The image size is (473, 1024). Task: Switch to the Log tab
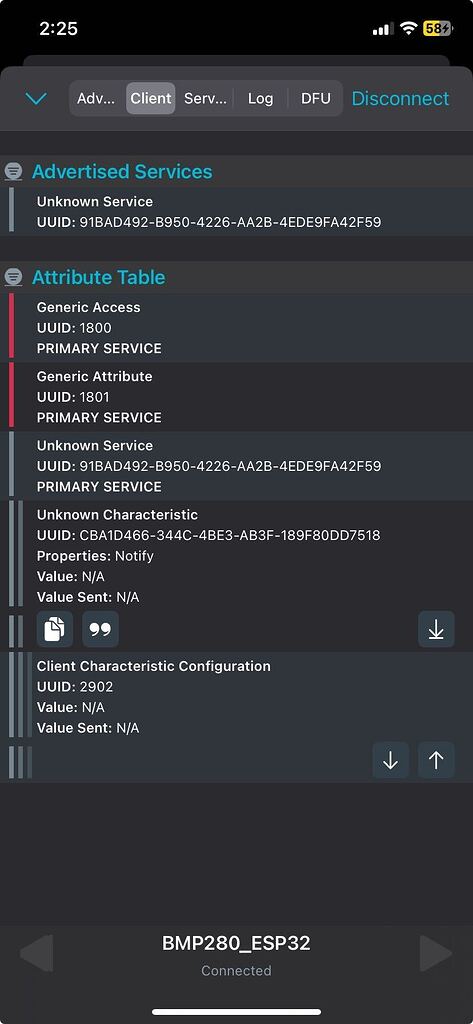[x=260, y=99]
